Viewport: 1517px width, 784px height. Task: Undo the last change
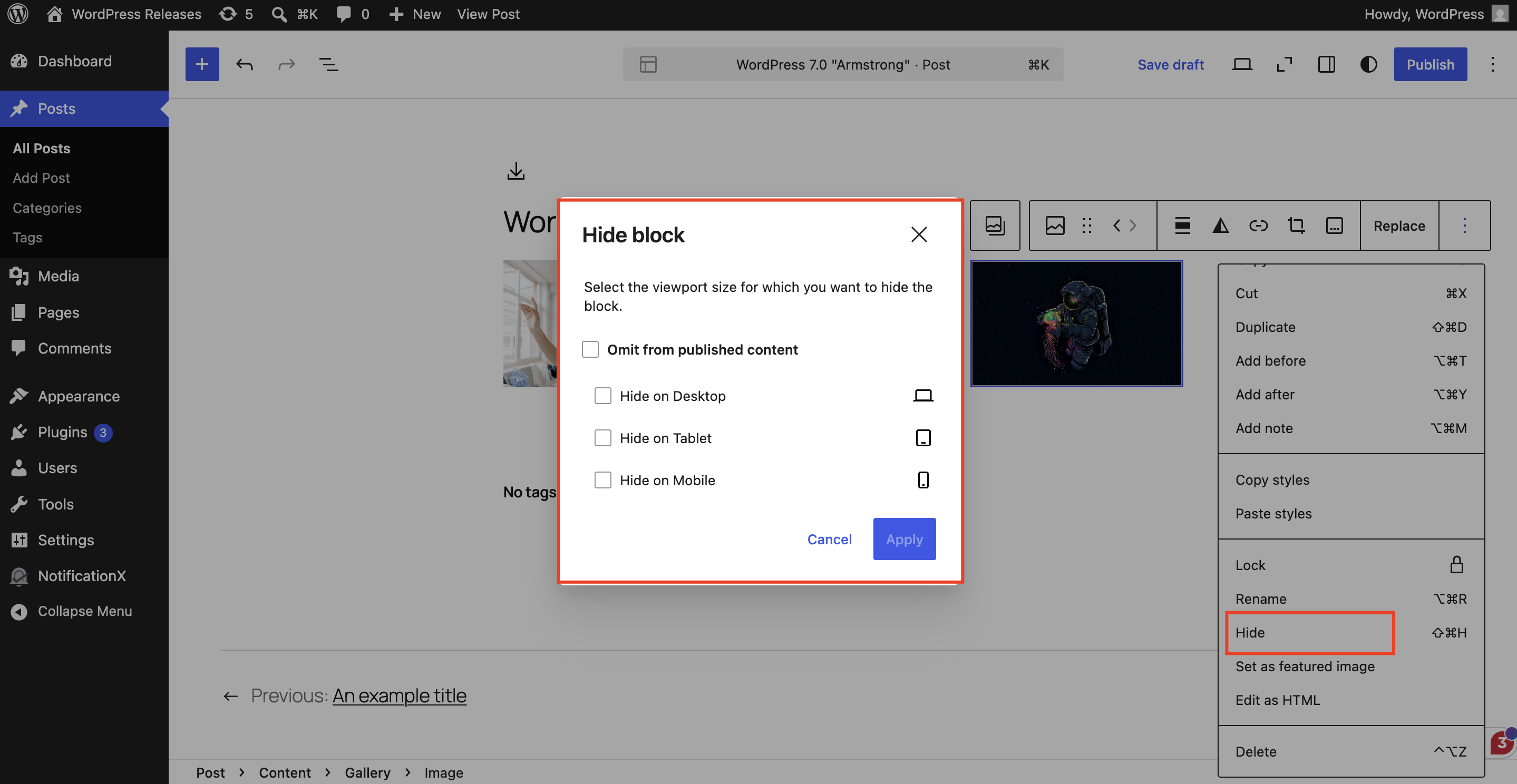click(x=245, y=64)
